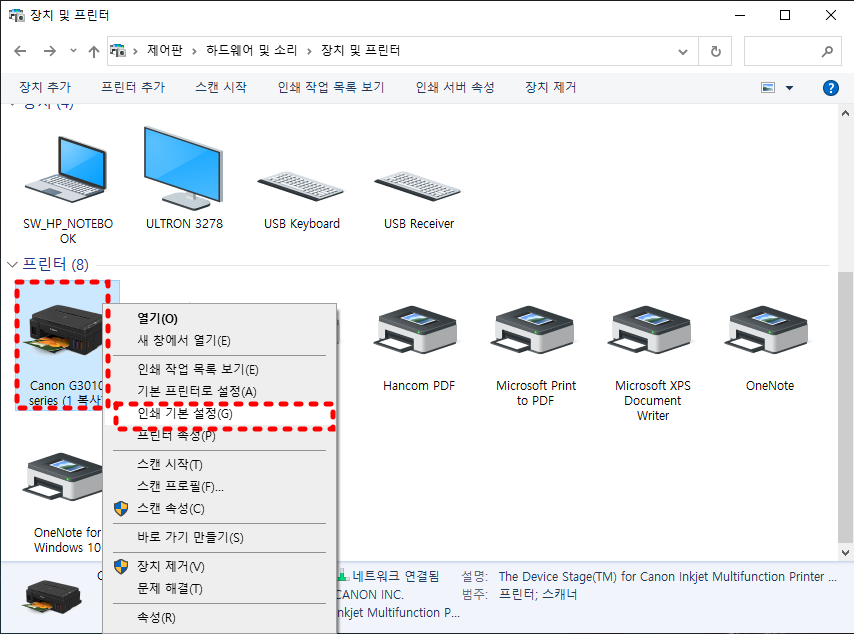The width and height of the screenshot is (854, 634).
Task: Click the back navigation arrow
Action: click(x=20, y=51)
